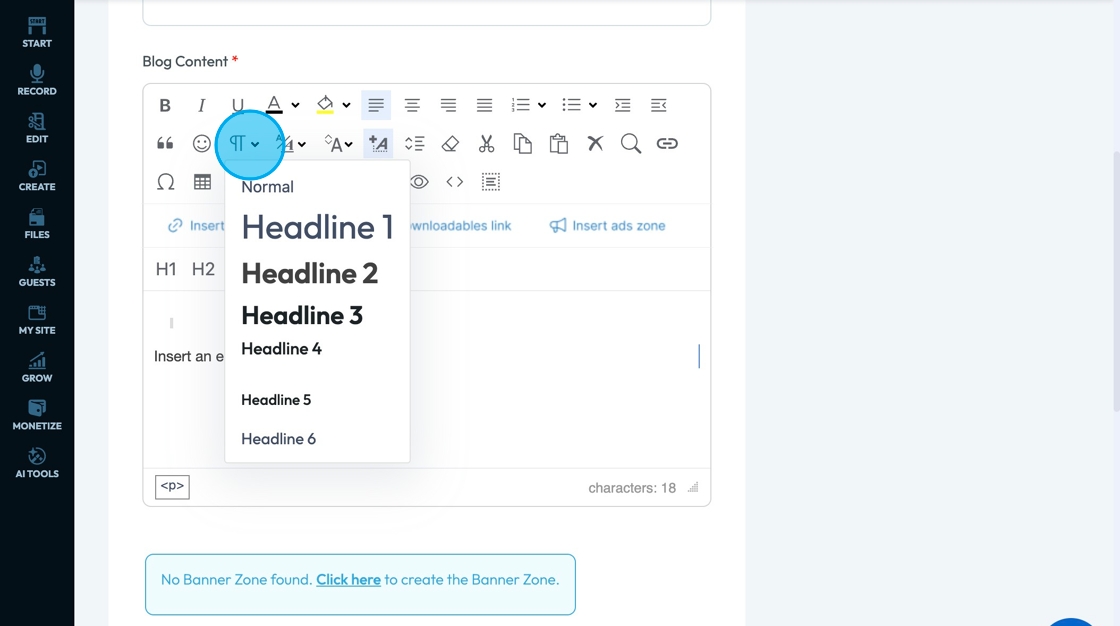Image resolution: width=1120 pixels, height=626 pixels.
Task: Toggle the code view
Action: [455, 182]
